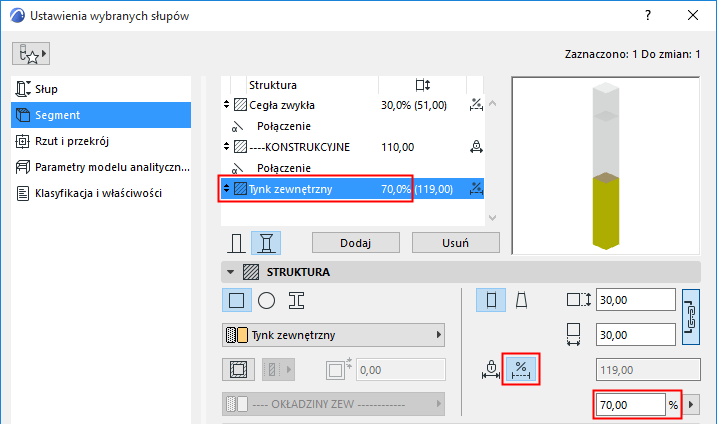Click the single-segment column icon below the list
Viewport: 717px width, 424px height.
point(237,243)
